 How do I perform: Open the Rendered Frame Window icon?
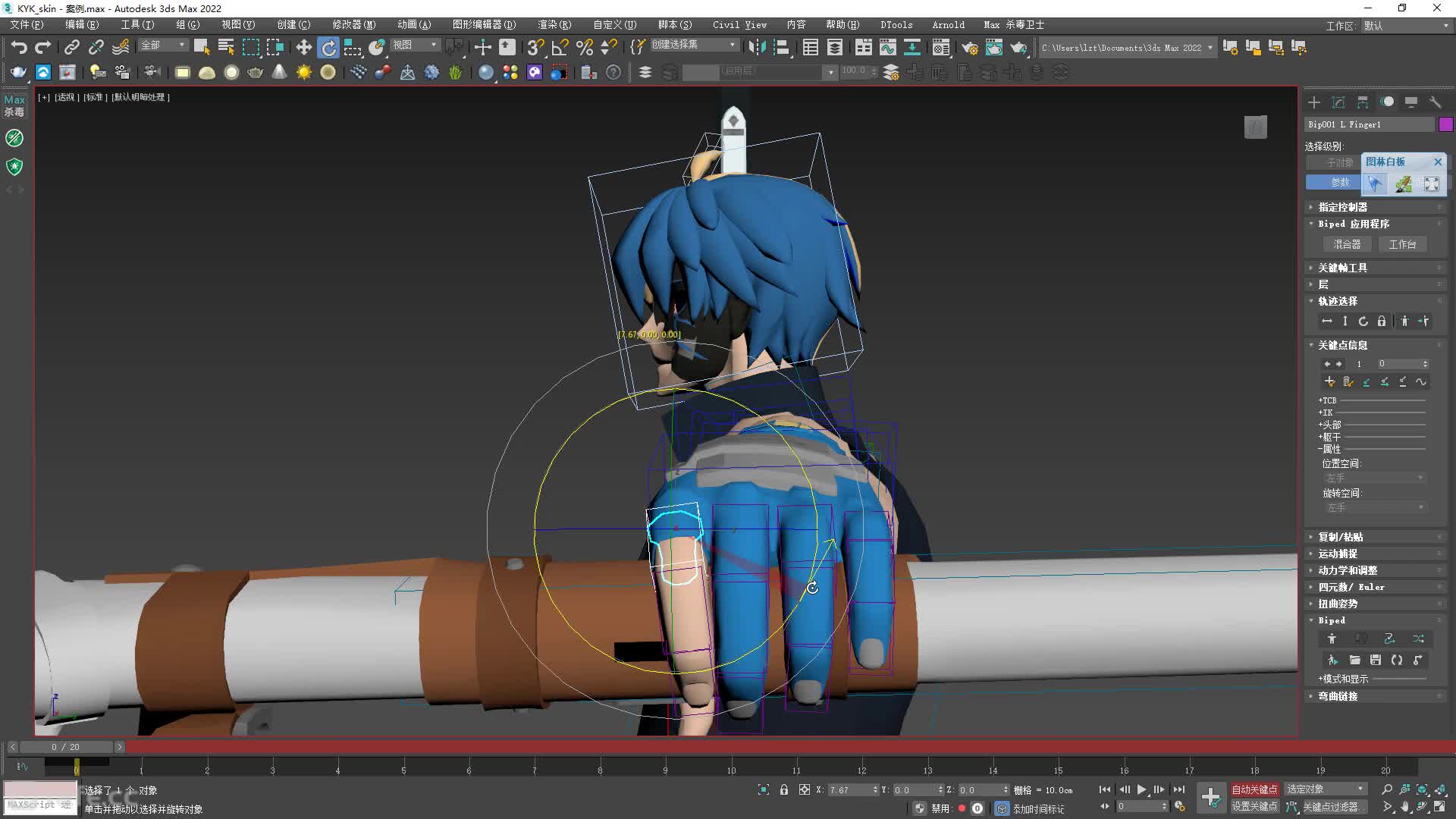993,47
